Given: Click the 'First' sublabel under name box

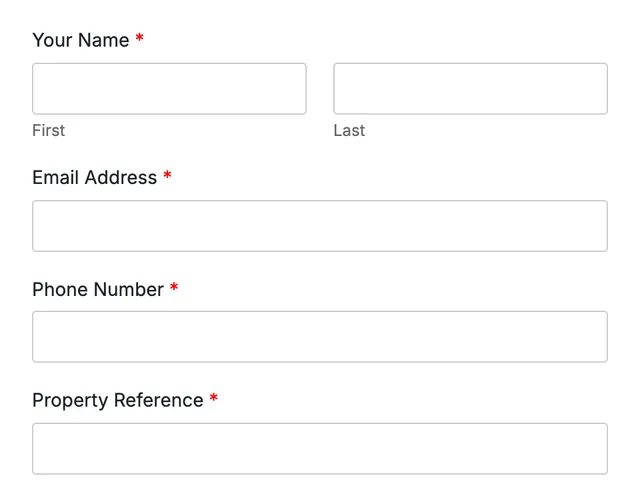Looking at the screenshot, I should coord(49,131).
